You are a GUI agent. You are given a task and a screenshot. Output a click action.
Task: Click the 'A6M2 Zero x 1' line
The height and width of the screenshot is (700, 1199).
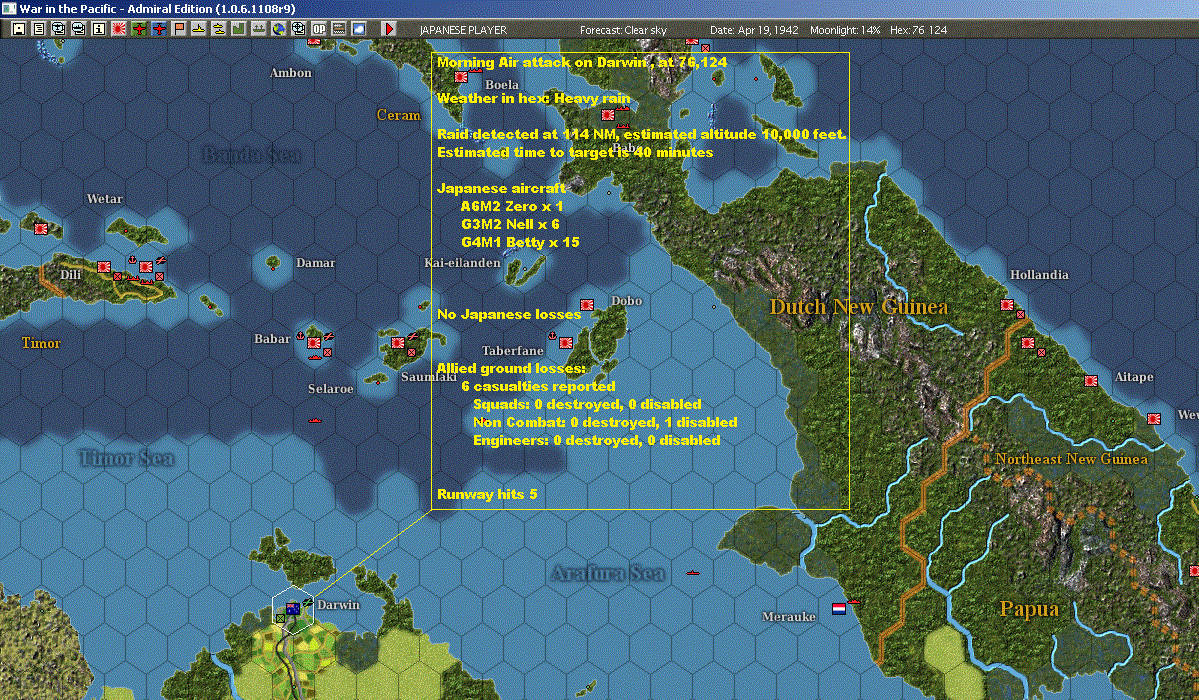(512, 206)
